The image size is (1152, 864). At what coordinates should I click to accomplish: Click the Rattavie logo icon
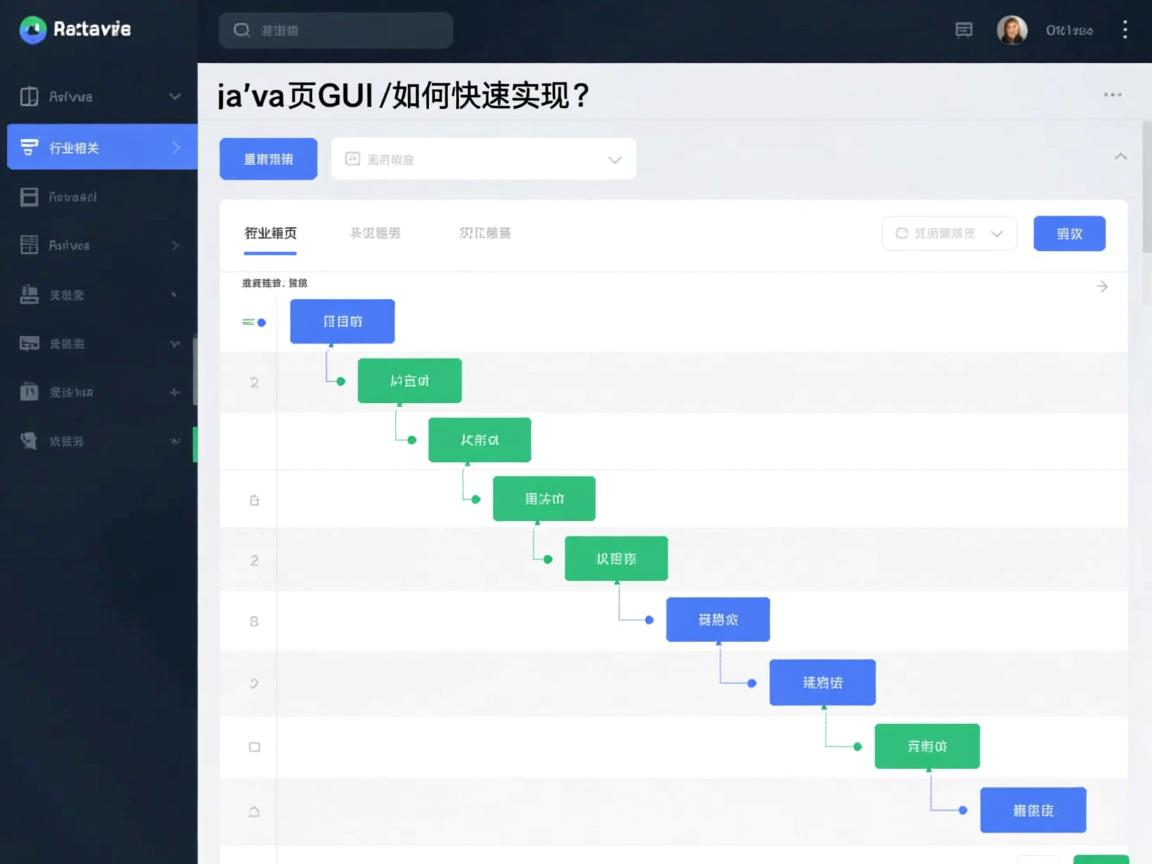pos(34,29)
